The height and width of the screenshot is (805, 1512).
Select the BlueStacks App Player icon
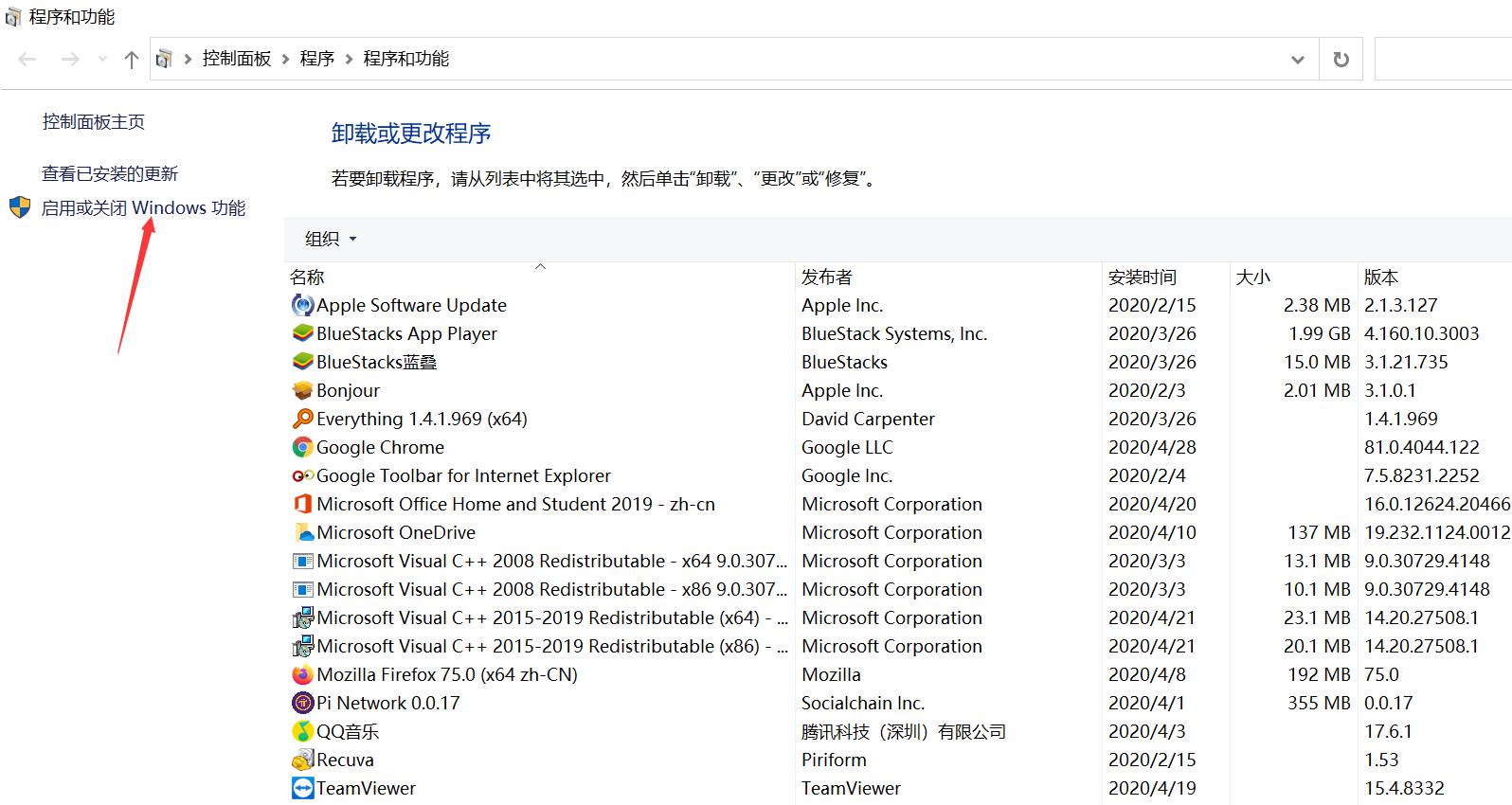point(302,333)
